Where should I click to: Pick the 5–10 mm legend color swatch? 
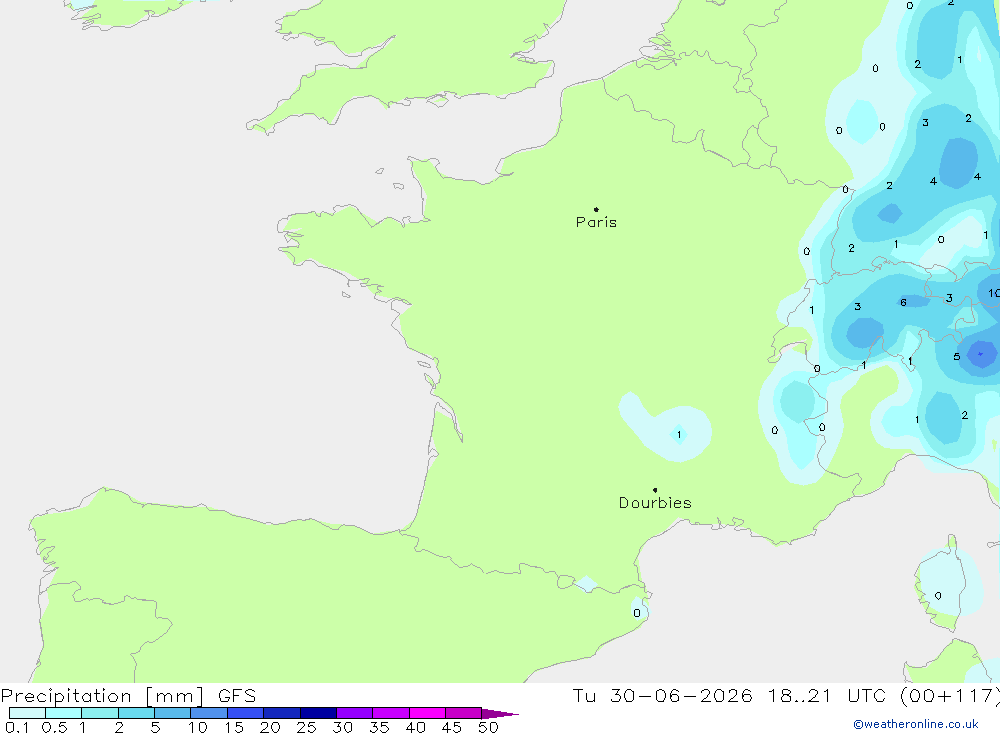click(x=173, y=713)
